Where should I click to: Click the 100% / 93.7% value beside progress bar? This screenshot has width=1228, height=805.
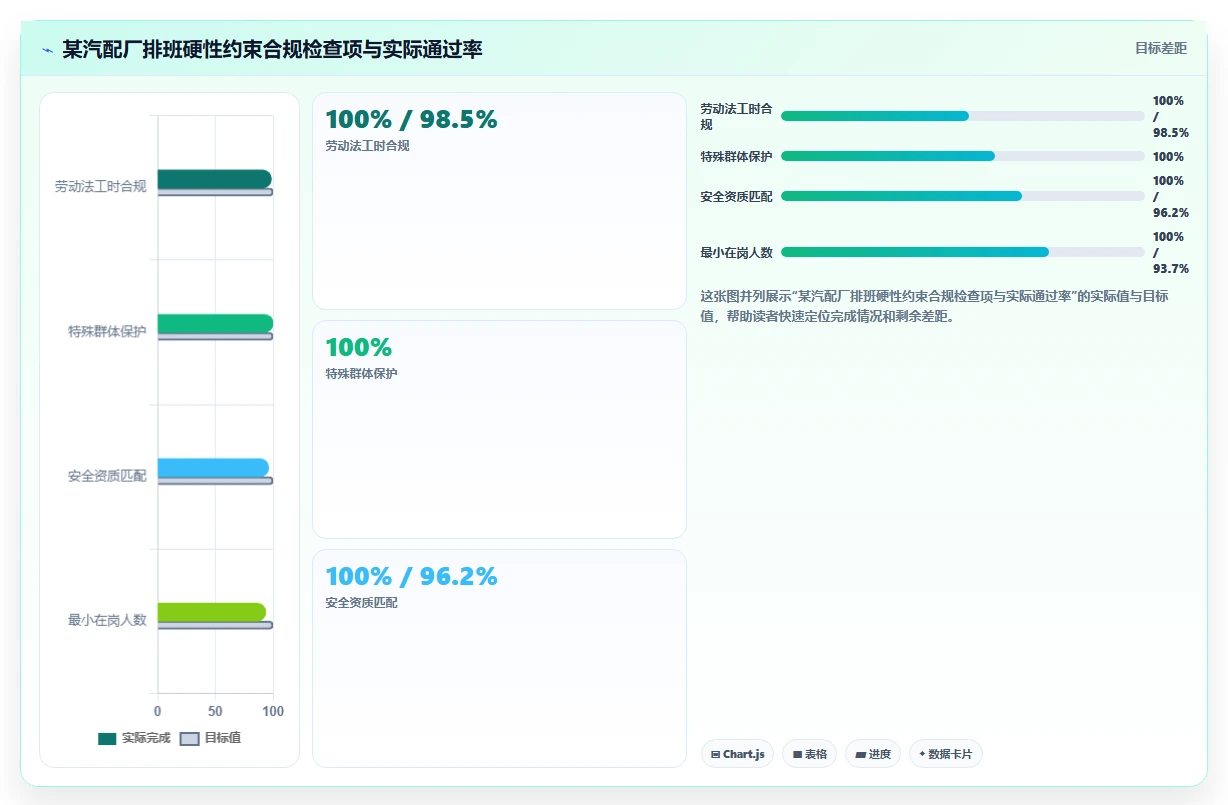[x=1171, y=253]
